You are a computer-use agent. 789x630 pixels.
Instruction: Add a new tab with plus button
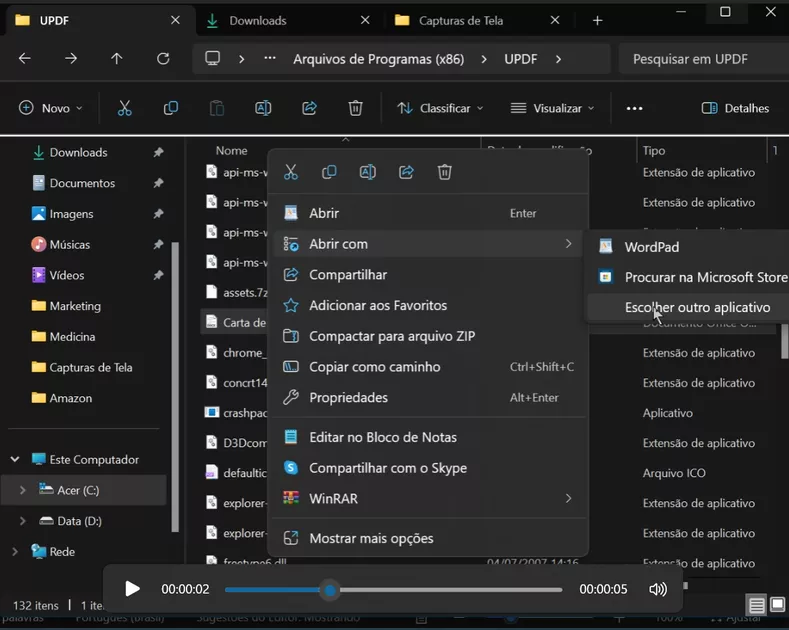597,21
